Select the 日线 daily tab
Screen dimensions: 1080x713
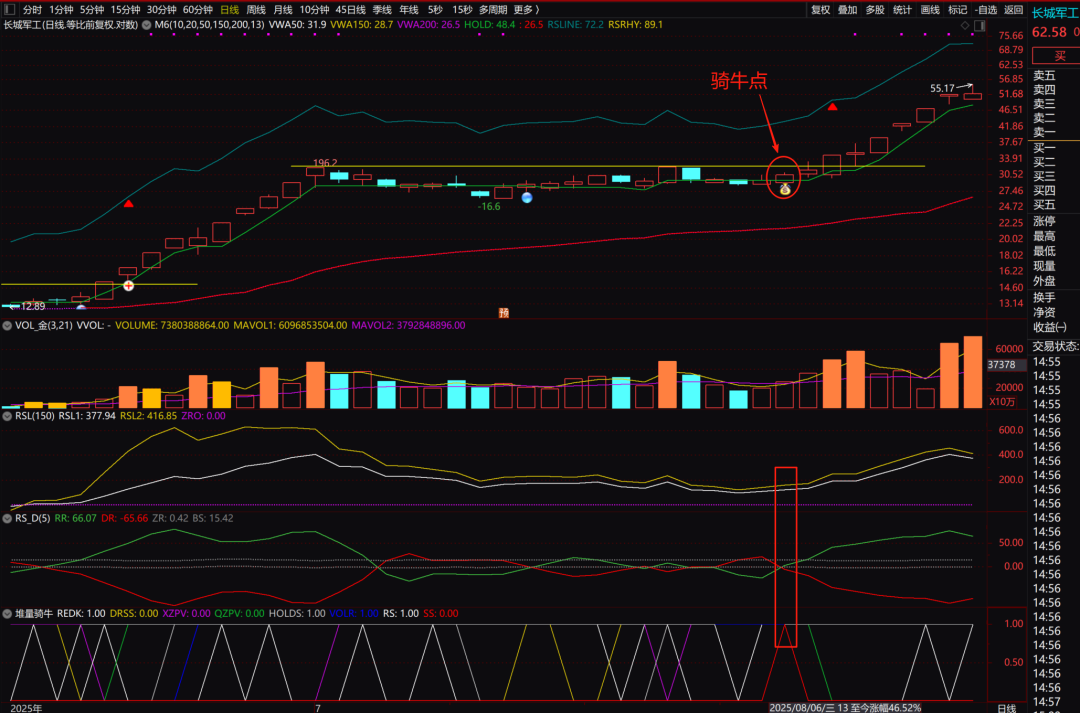pyautogui.click(x=229, y=10)
